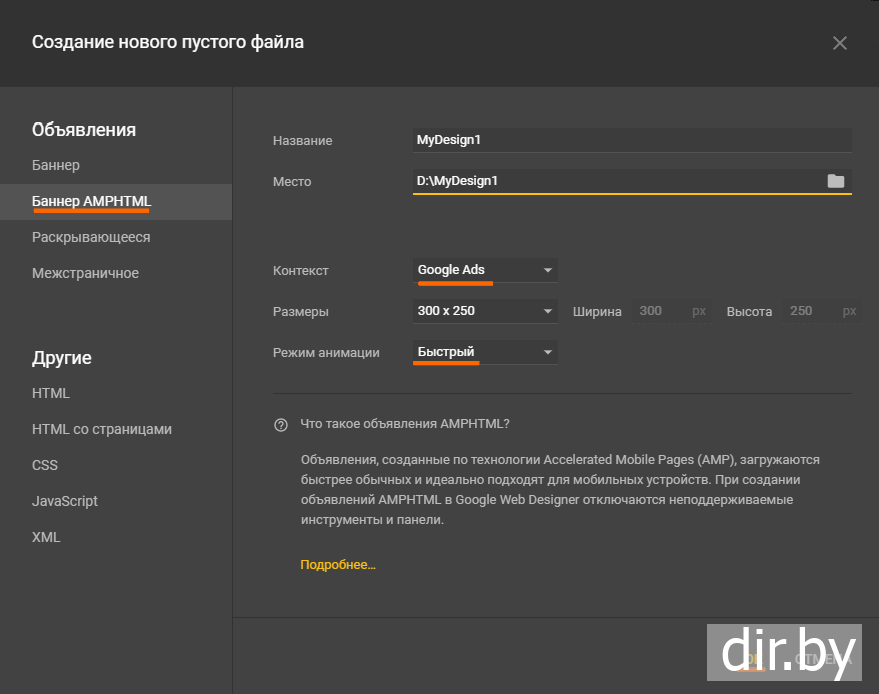Open the Подробнее link

(338, 565)
